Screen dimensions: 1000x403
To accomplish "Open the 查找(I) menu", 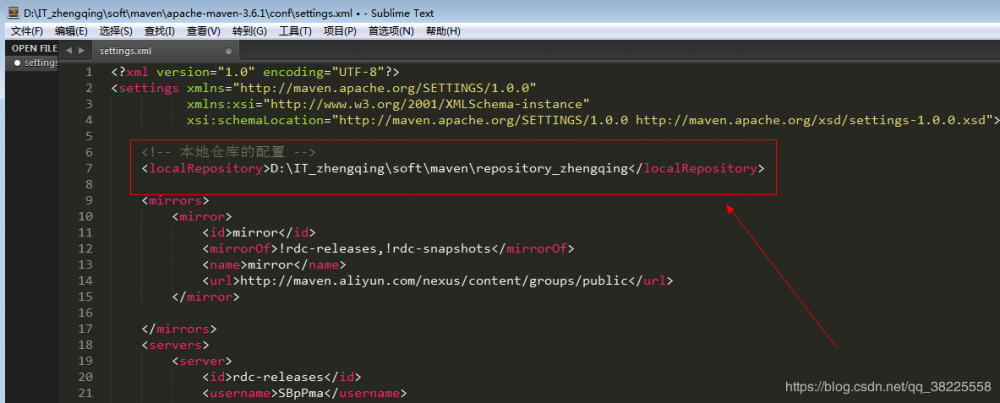I will [159, 31].
